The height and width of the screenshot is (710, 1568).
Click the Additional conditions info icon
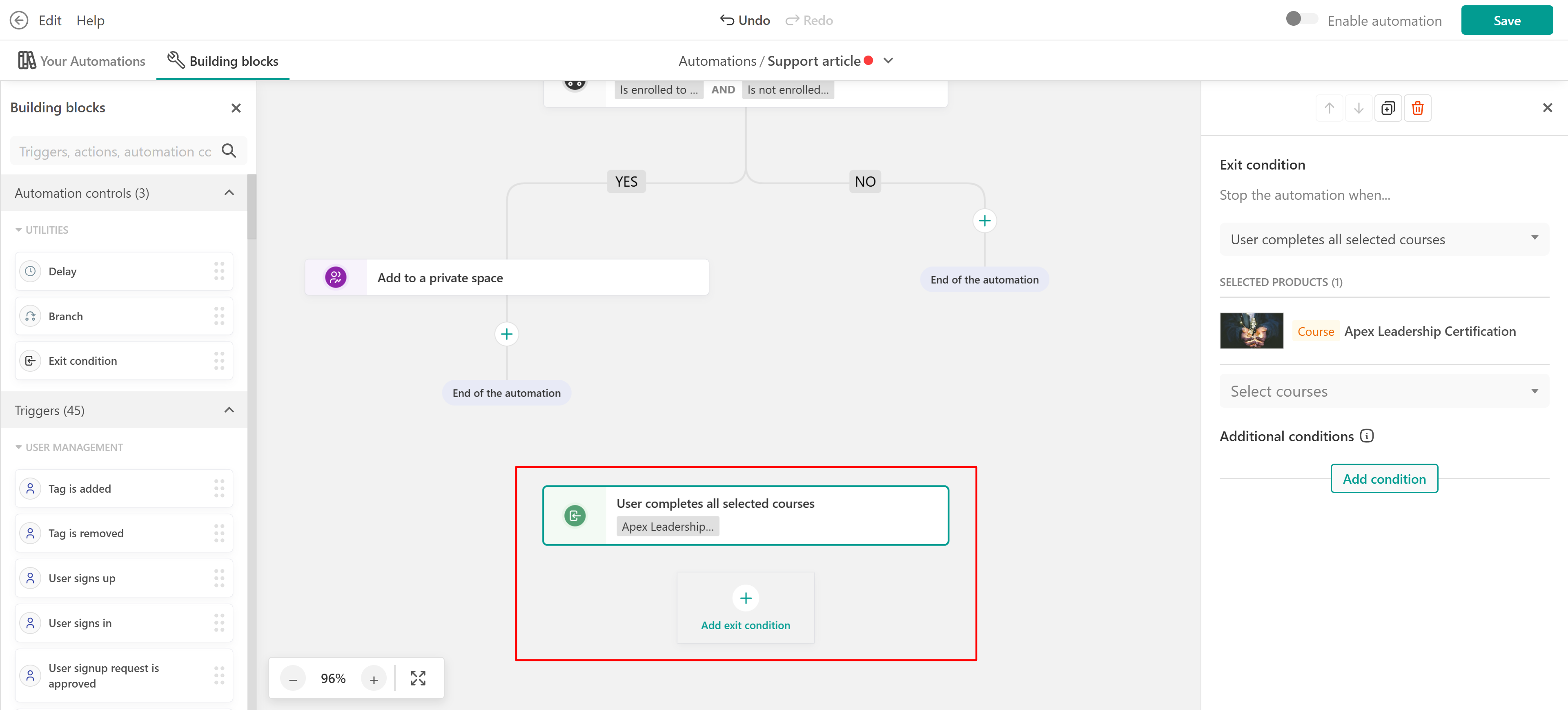tap(1367, 436)
